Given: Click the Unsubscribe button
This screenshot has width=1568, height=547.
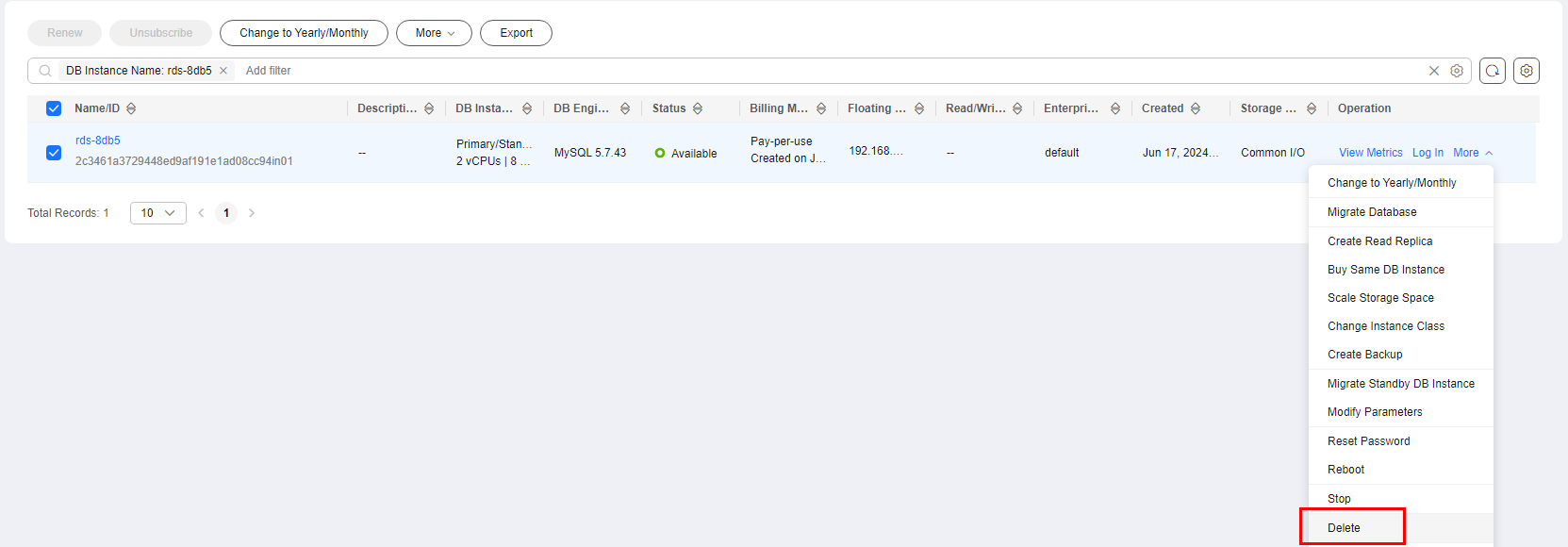Looking at the screenshot, I should tap(161, 33).
